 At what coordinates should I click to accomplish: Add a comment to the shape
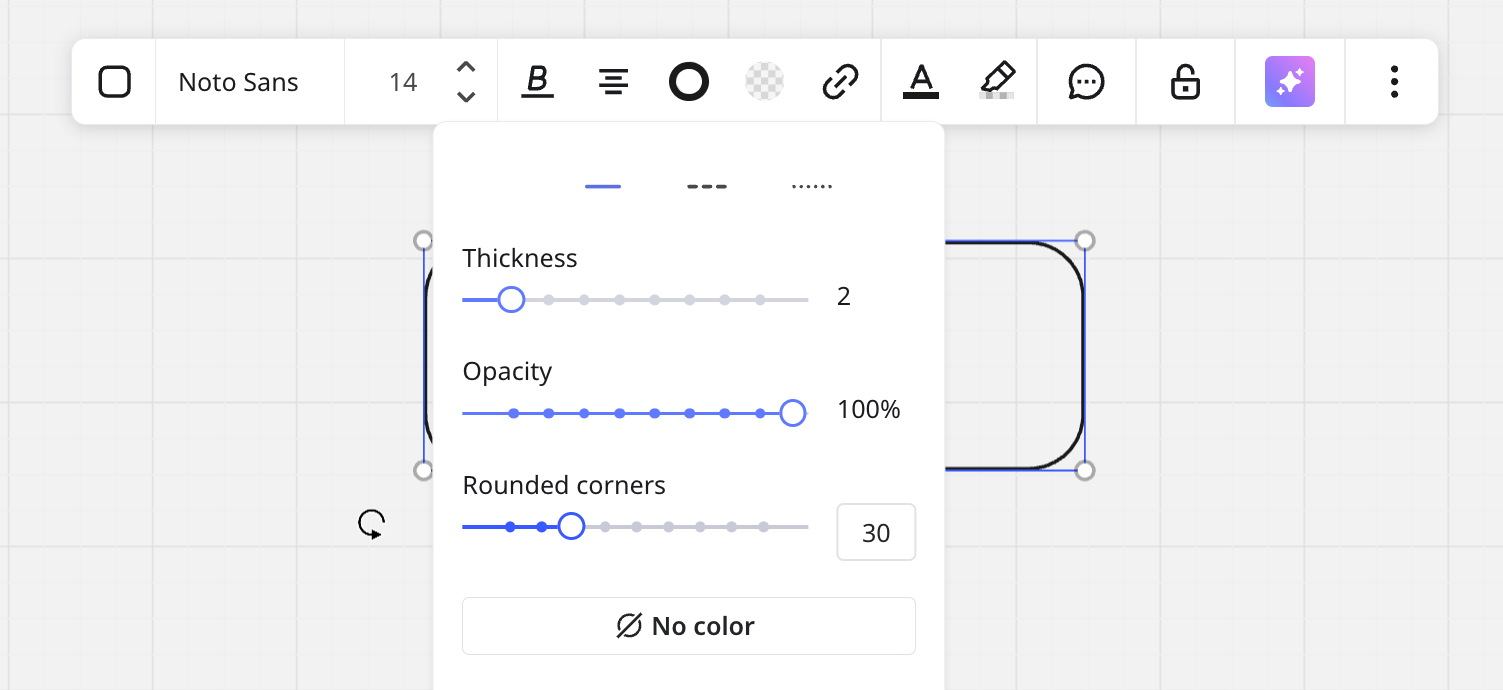coord(1086,81)
